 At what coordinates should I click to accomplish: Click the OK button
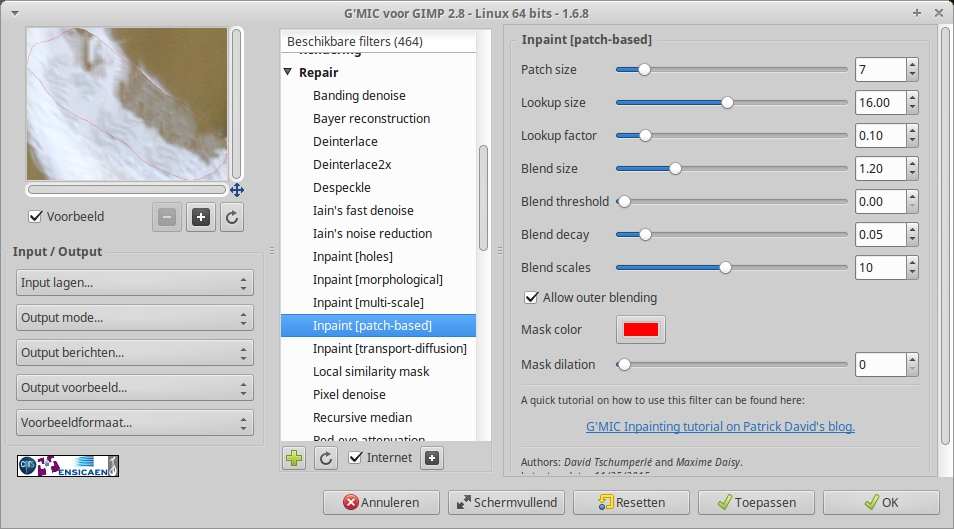point(882,502)
